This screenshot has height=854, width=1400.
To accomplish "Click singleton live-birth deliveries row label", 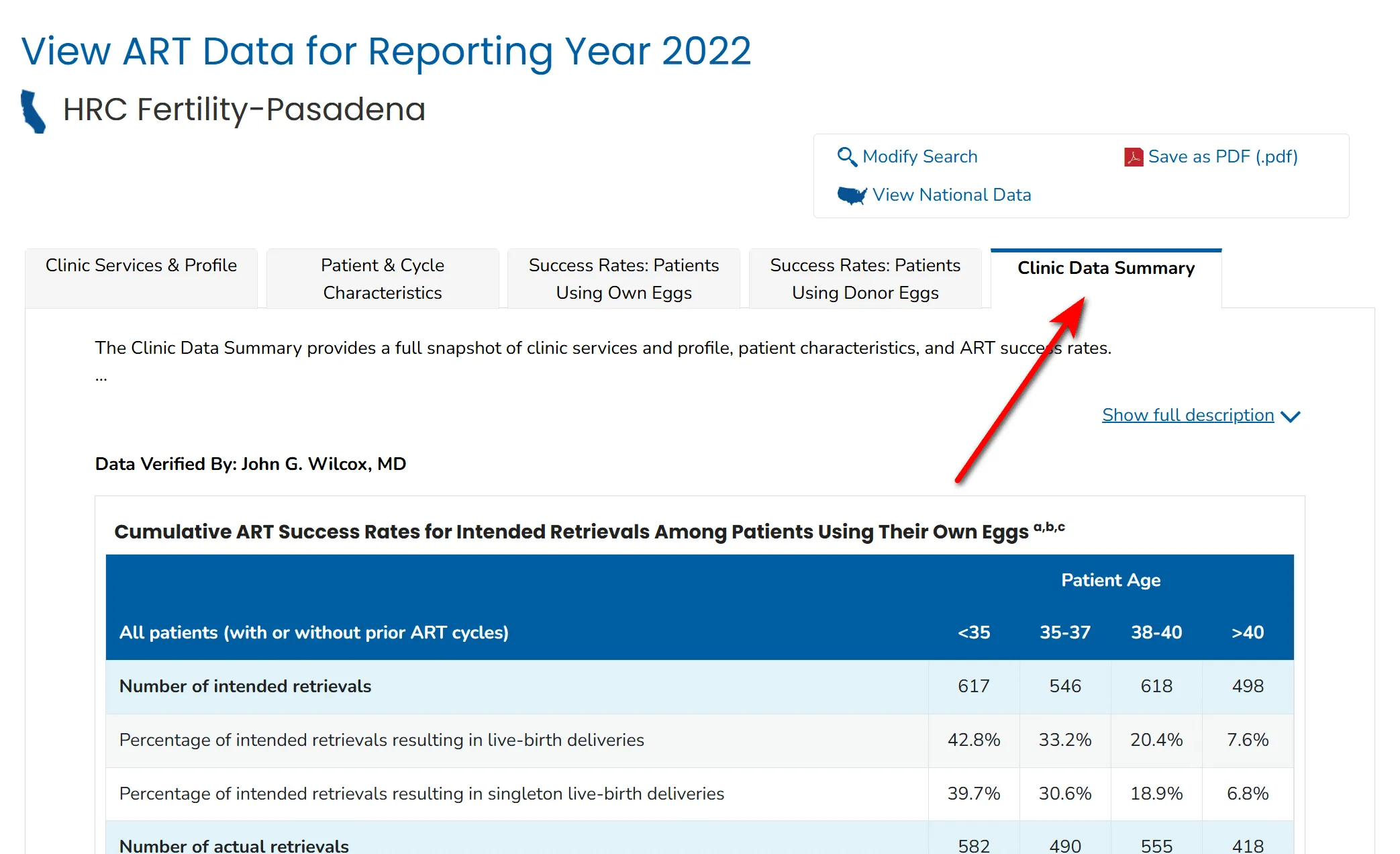I will (x=421, y=794).
